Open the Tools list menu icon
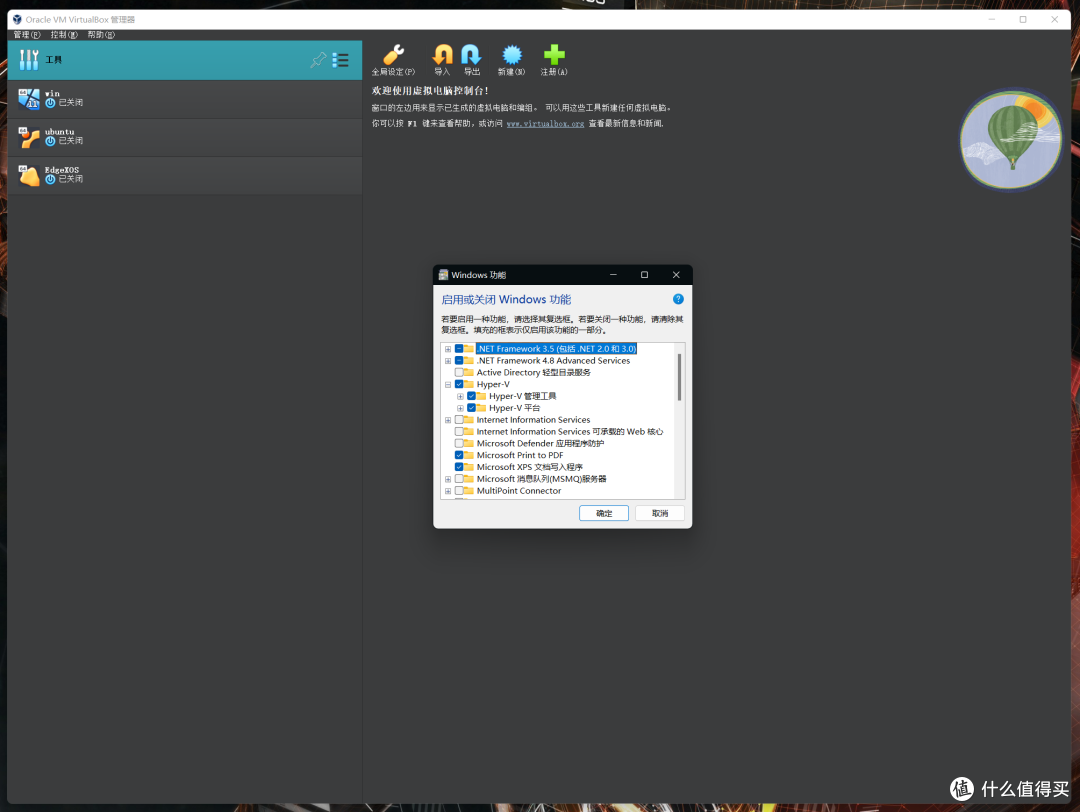Screen dimensions: 1080x812 [340, 60]
